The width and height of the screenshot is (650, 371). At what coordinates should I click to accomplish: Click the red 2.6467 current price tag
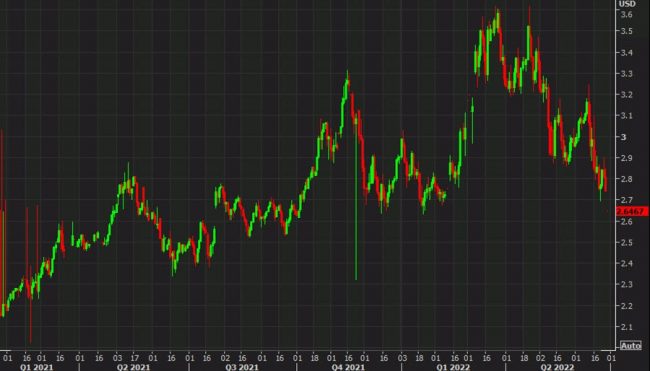(632, 211)
